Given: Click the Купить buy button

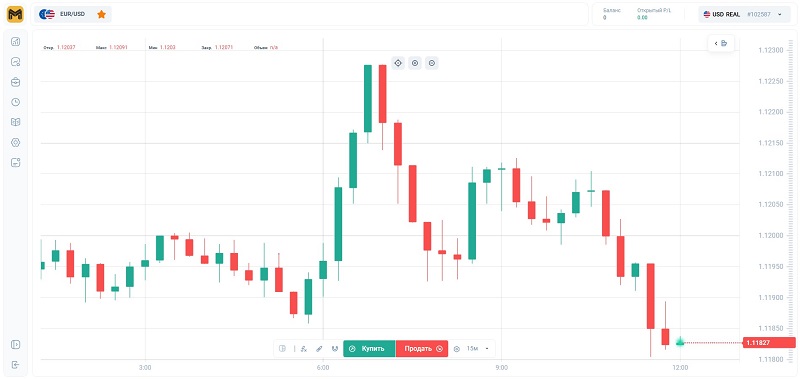Looking at the screenshot, I should 369,349.
